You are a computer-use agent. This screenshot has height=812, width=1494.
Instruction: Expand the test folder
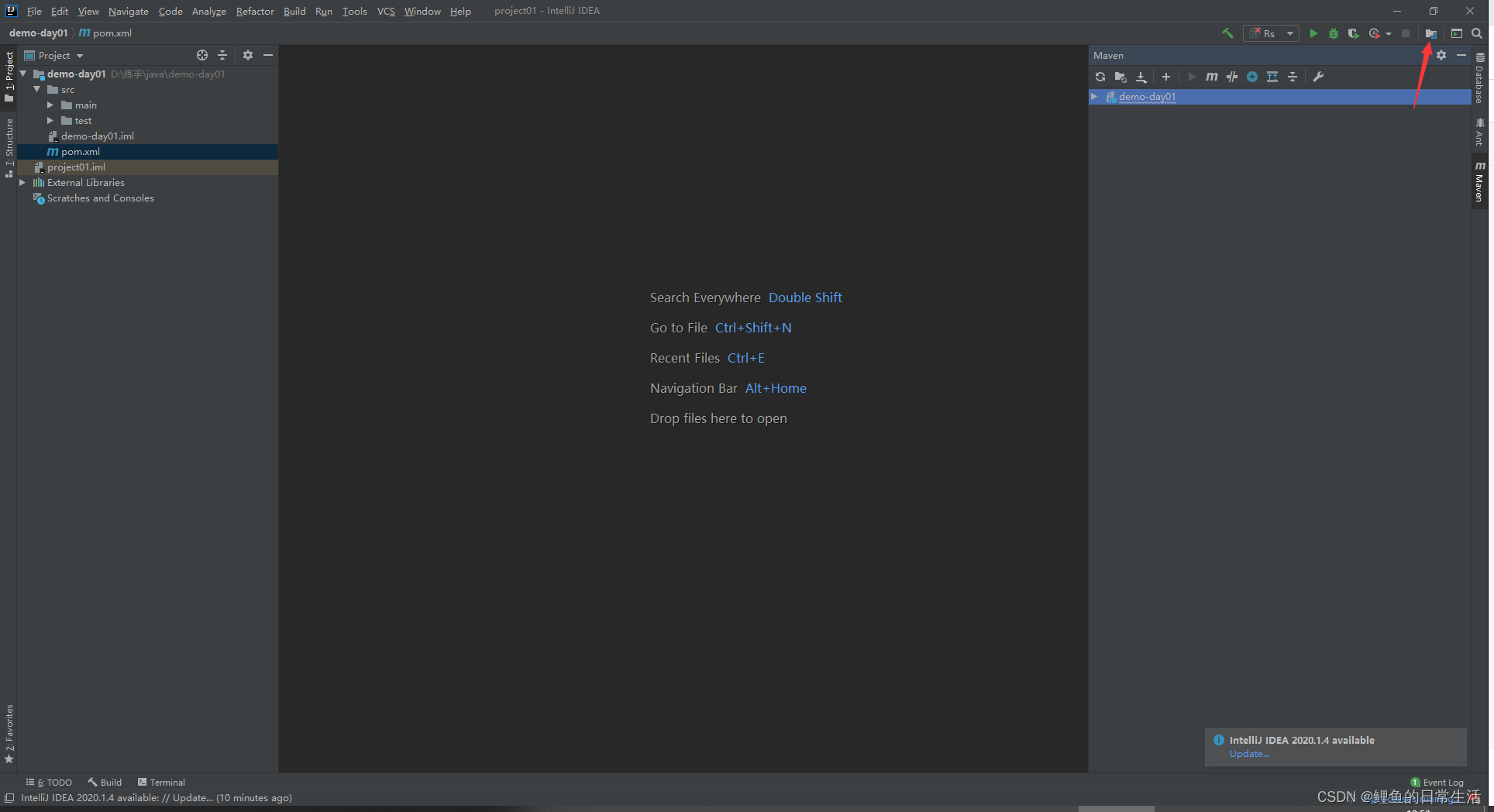tap(50, 120)
